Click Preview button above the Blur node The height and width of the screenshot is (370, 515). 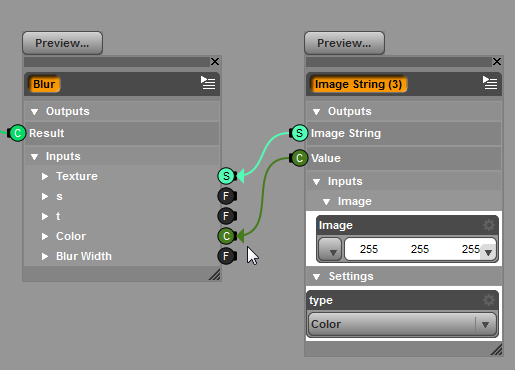click(x=62, y=43)
